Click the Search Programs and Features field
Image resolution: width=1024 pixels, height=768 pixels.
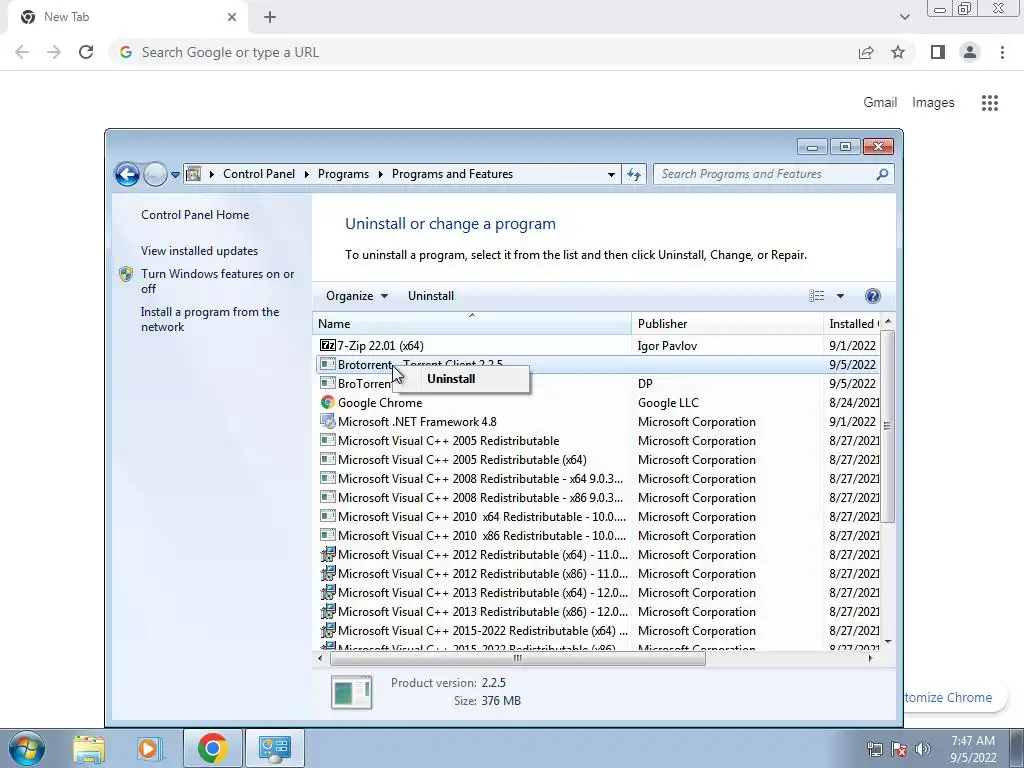[773, 174]
